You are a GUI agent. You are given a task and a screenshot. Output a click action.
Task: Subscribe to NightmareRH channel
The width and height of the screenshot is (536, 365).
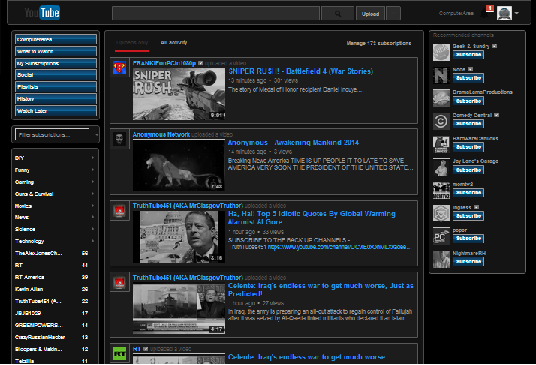(x=468, y=261)
